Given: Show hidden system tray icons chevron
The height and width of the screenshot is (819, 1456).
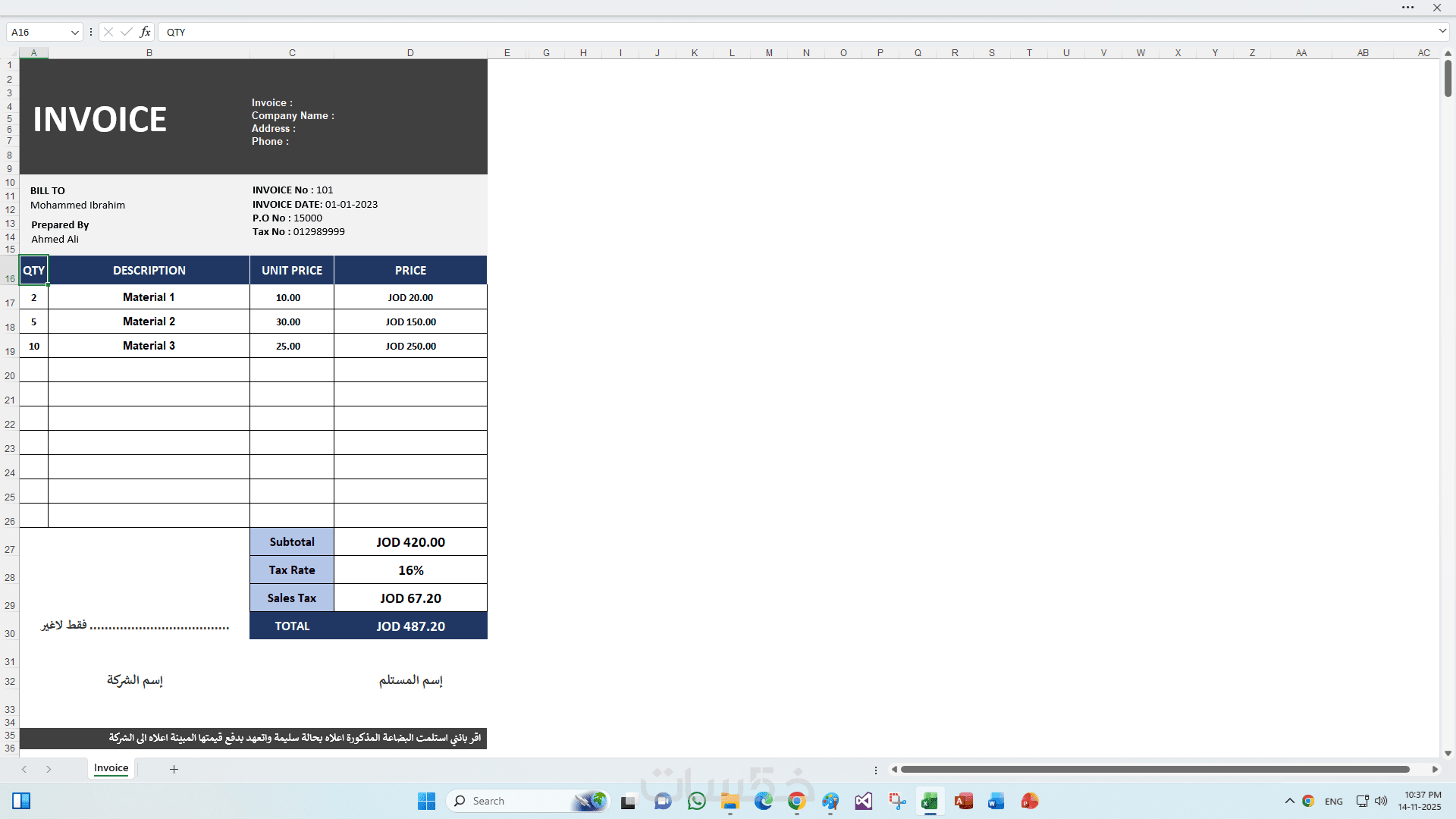Looking at the screenshot, I should point(1289,801).
